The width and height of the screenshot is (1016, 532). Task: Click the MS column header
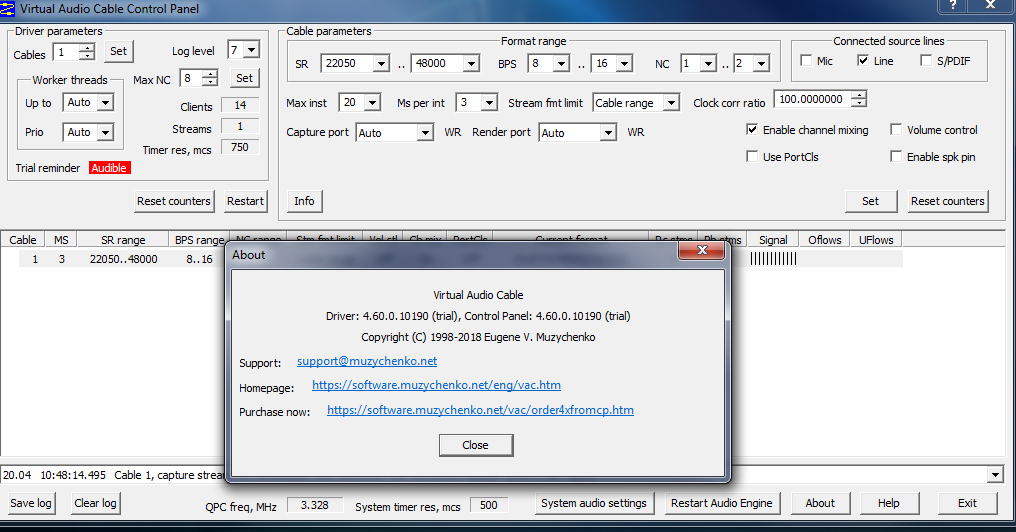pos(61,240)
